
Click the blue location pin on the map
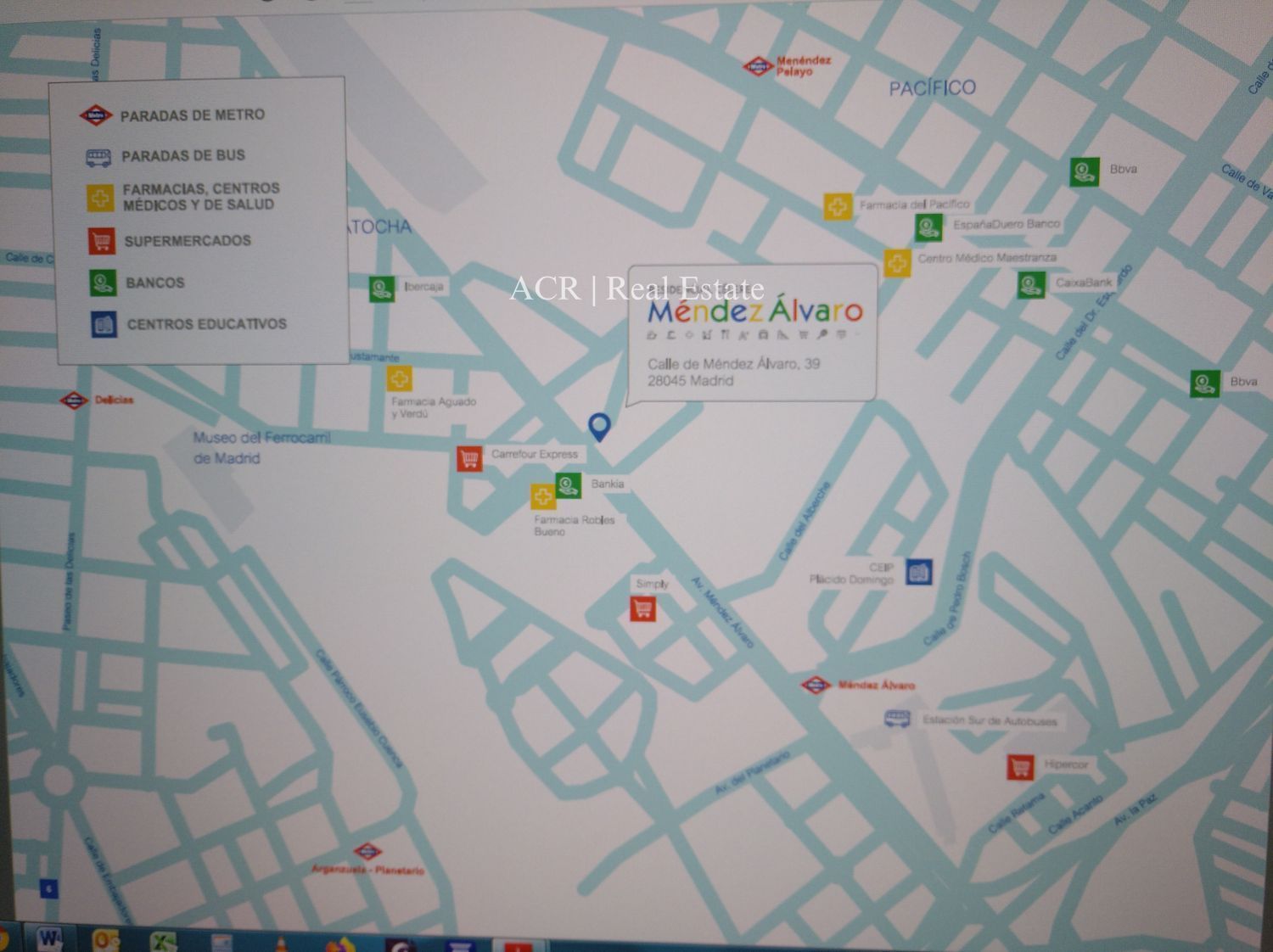(599, 427)
